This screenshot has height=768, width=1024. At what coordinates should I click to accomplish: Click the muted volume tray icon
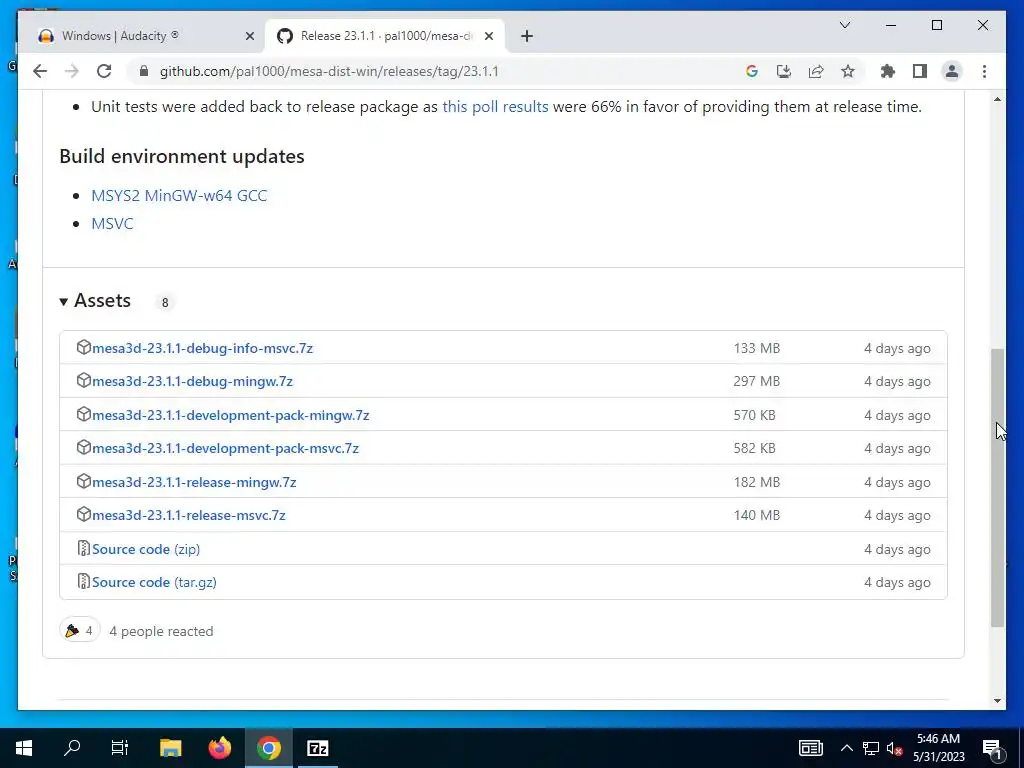click(x=895, y=748)
